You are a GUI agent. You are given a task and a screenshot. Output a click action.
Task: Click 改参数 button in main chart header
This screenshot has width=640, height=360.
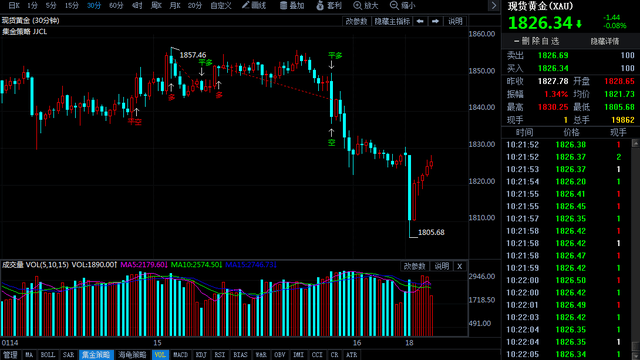(356, 21)
